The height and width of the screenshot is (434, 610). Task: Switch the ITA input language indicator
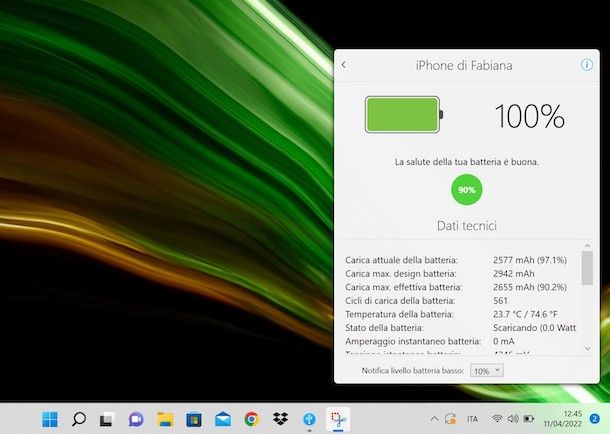click(x=472, y=419)
